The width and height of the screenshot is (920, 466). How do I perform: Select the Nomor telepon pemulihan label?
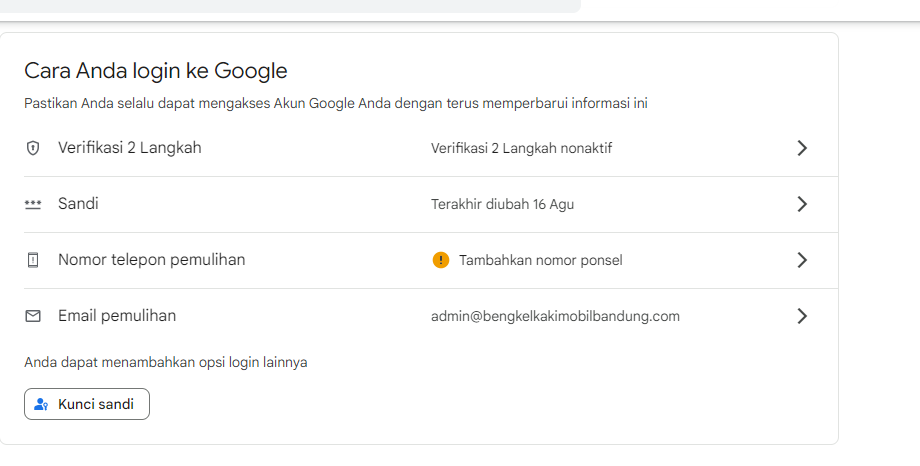151,260
